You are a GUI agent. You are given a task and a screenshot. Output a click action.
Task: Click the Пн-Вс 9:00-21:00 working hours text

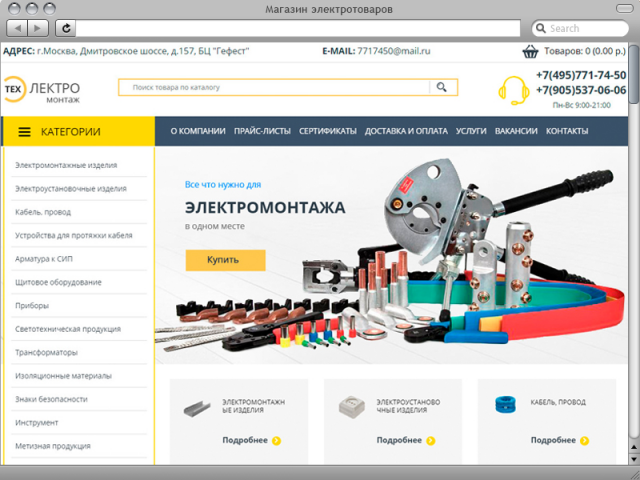pyautogui.click(x=582, y=105)
